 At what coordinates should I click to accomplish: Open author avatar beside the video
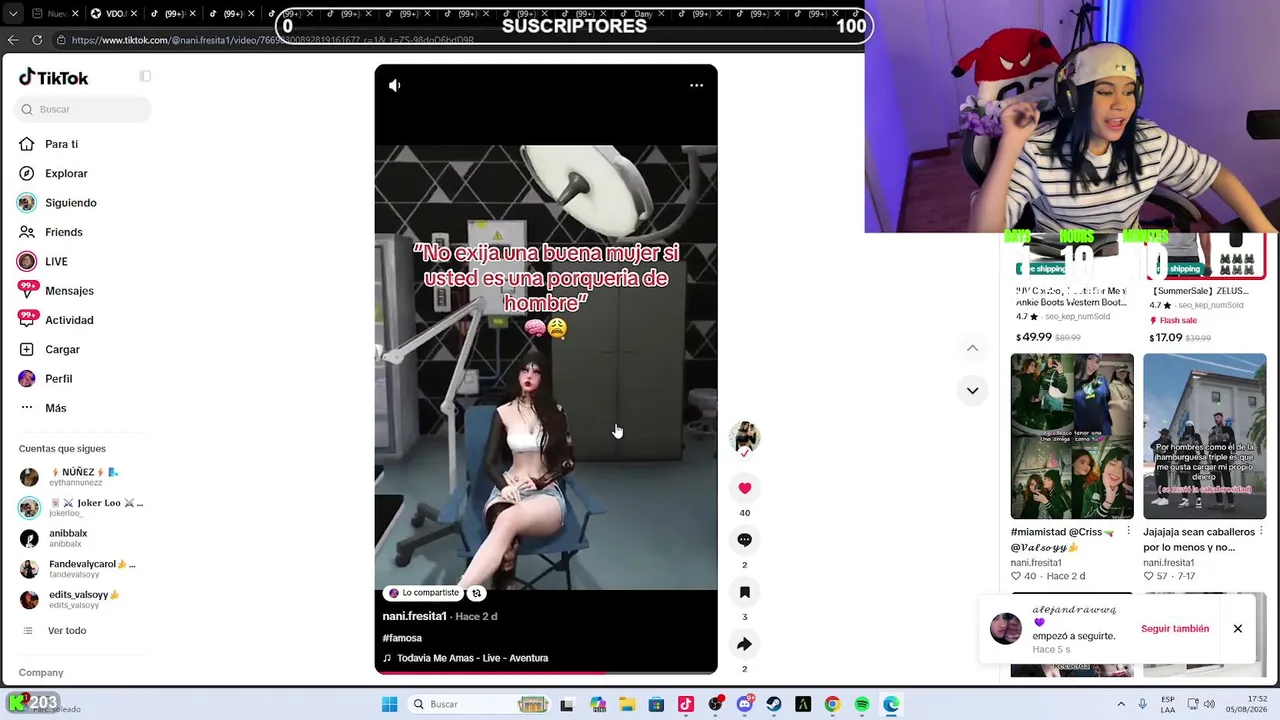(x=744, y=437)
